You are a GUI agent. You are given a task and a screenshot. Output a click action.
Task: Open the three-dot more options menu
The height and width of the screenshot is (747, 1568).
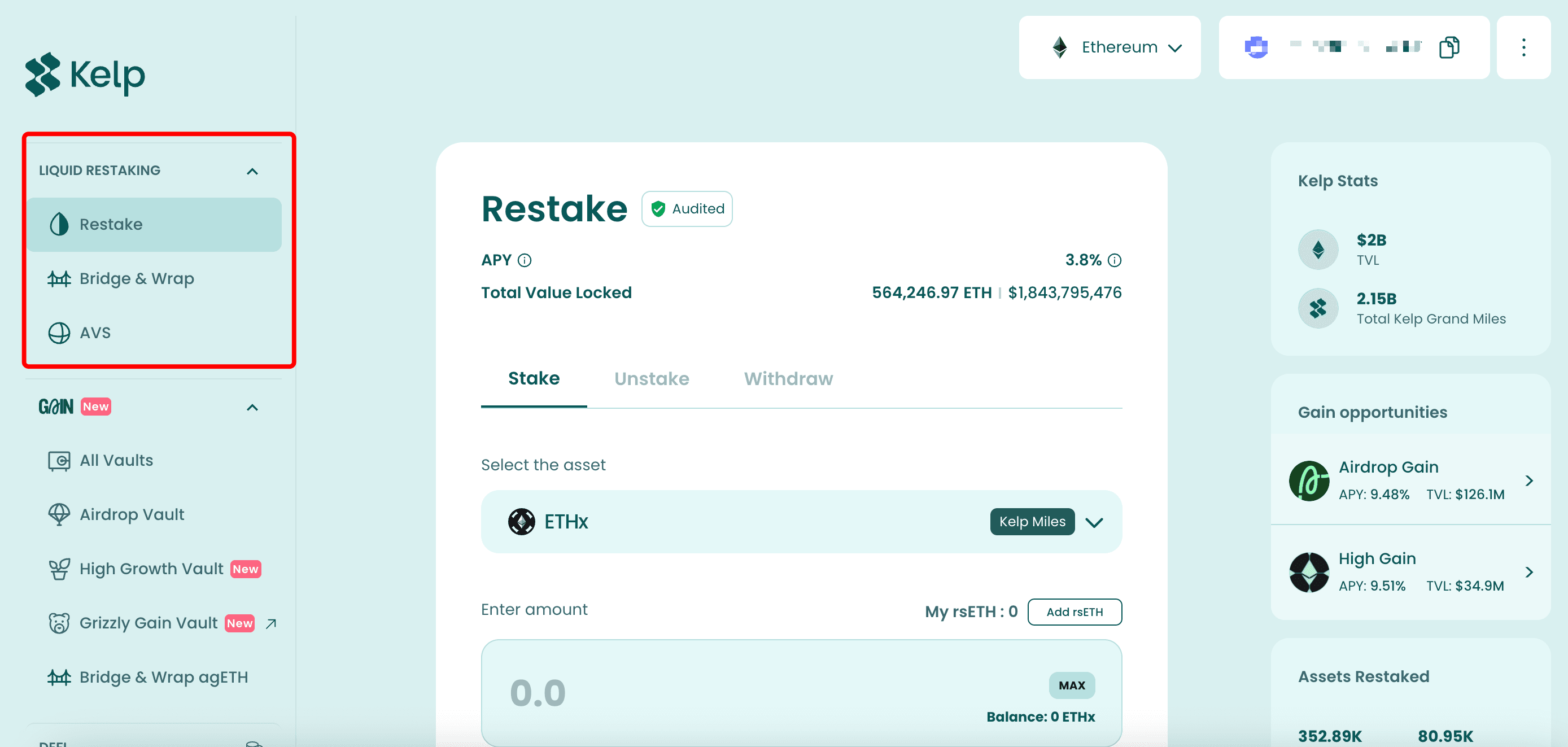1523,47
